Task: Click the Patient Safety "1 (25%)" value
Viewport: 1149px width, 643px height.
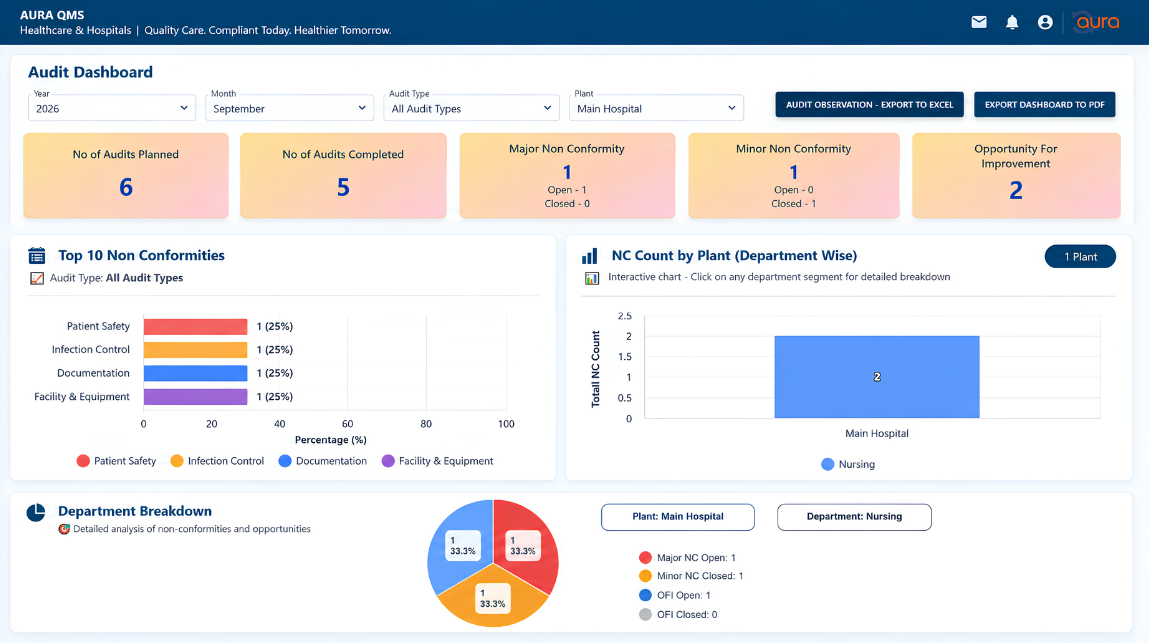Action: click(x=275, y=326)
